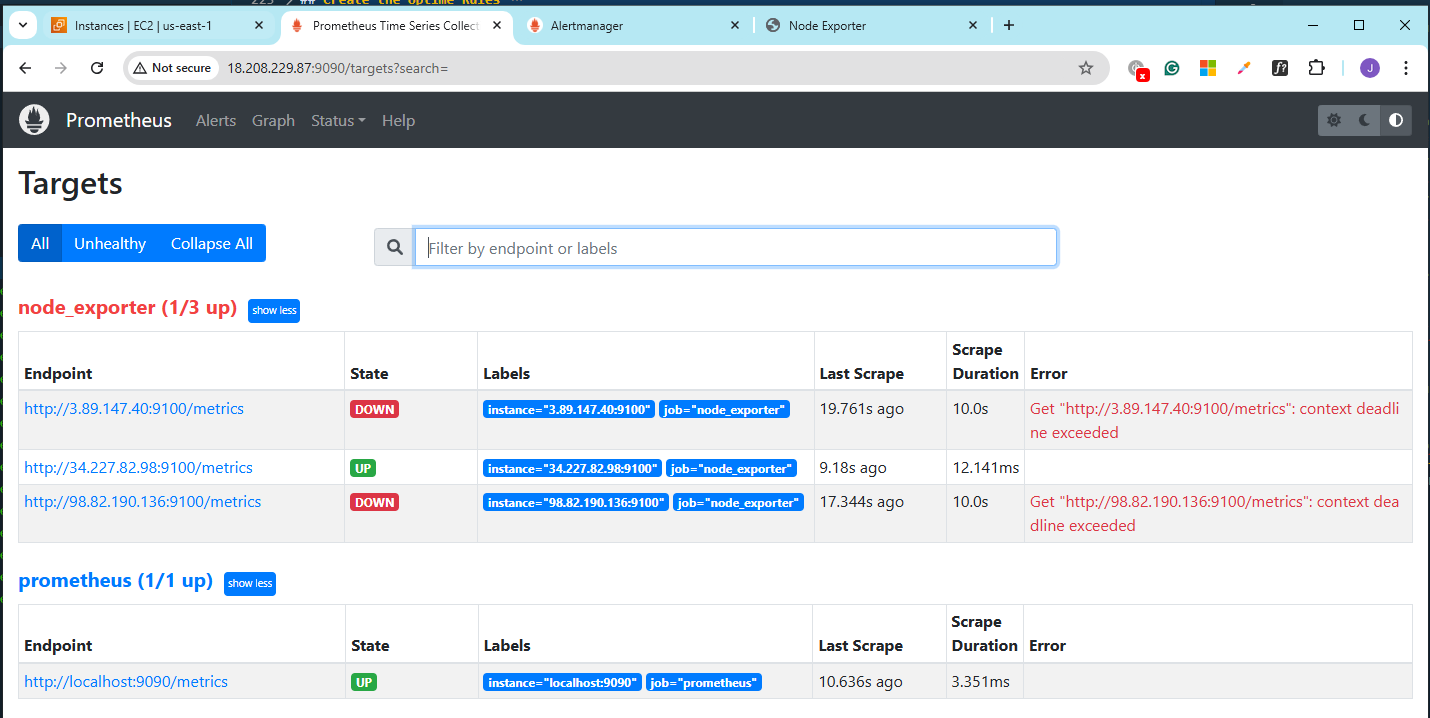Viewport: 1430px width, 718px height.
Task: Bookmark this page with the star icon
Action: coord(1086,68)
